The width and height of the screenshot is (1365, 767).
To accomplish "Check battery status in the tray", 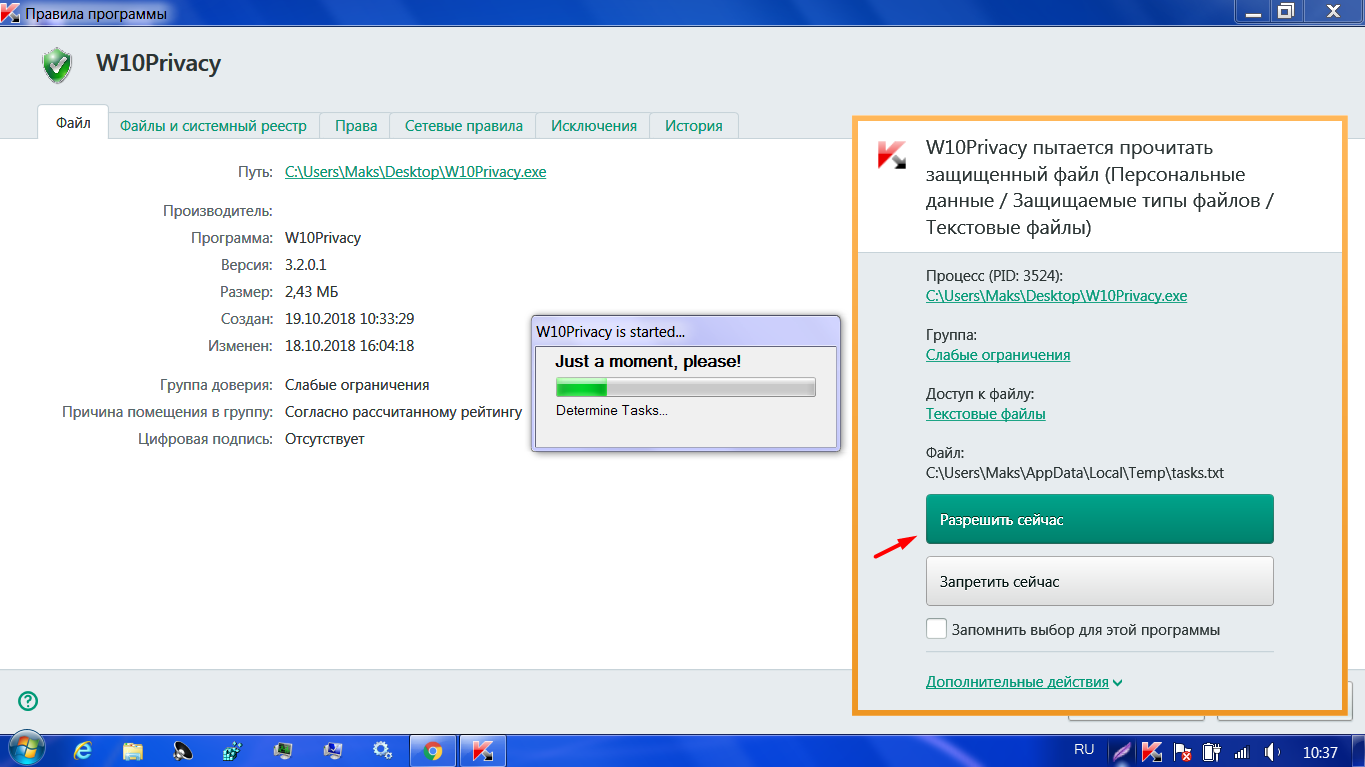I will point(1212,751).
